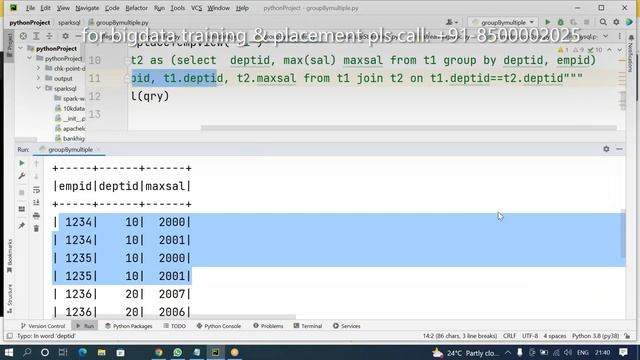Open Microsoft Edge from the taskbar

[82, 352]
